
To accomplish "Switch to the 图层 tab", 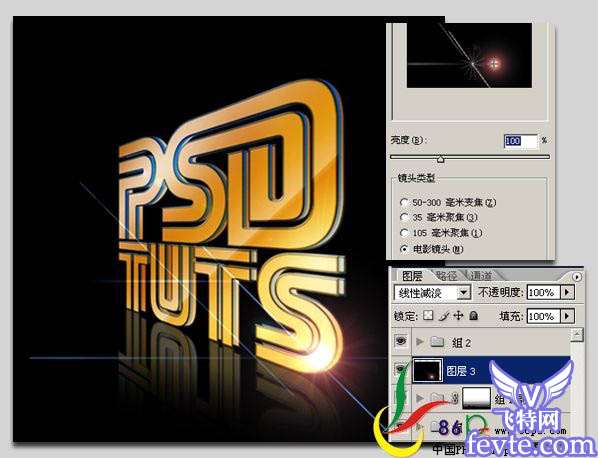I will pyautogui.click(x=413, y=276).
